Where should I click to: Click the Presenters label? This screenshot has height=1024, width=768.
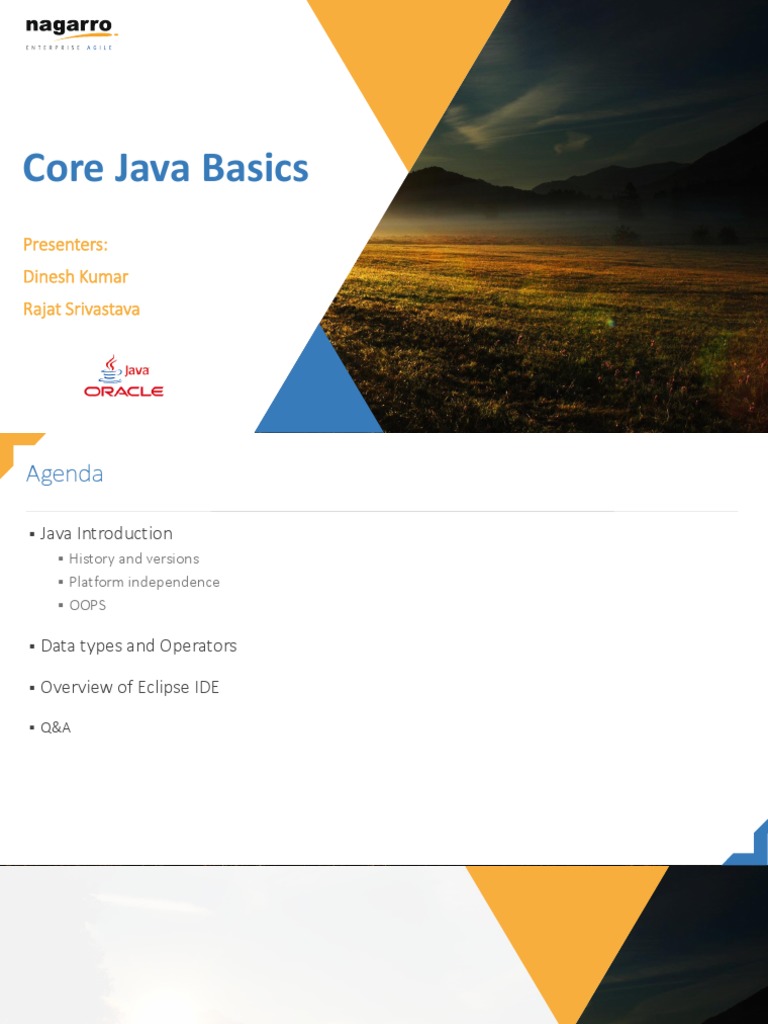point(65,245)
